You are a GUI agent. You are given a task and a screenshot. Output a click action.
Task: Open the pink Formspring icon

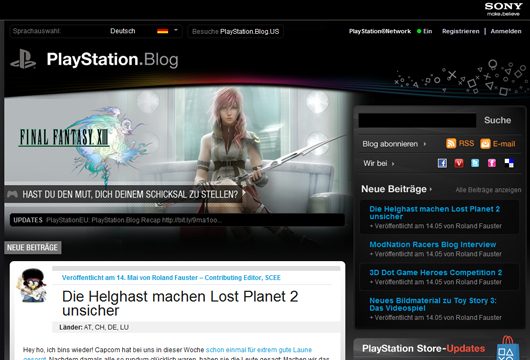coord(492,163)
